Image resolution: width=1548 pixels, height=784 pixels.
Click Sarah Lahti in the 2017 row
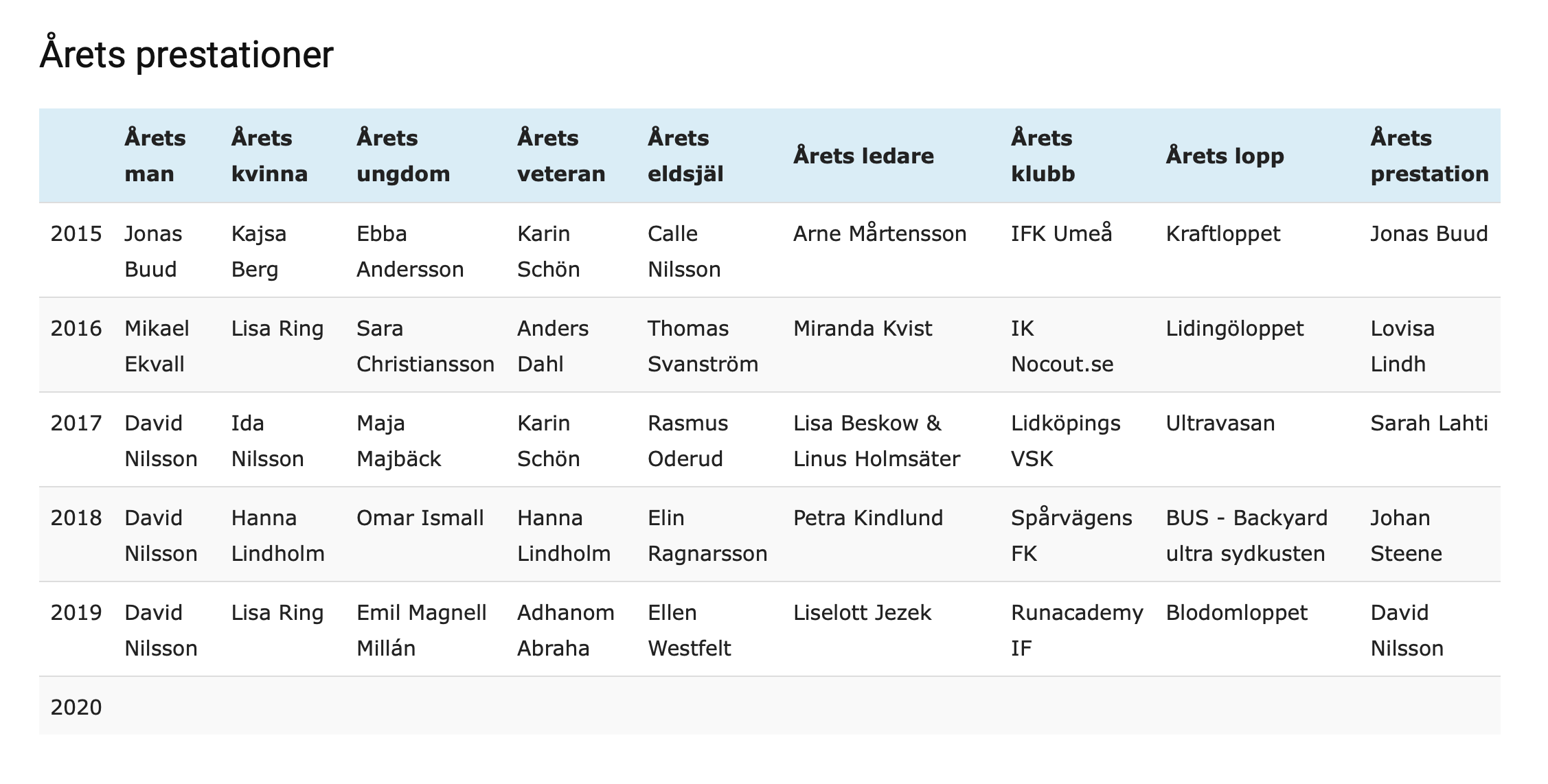pyautogui.click(x=1429, y=424)
